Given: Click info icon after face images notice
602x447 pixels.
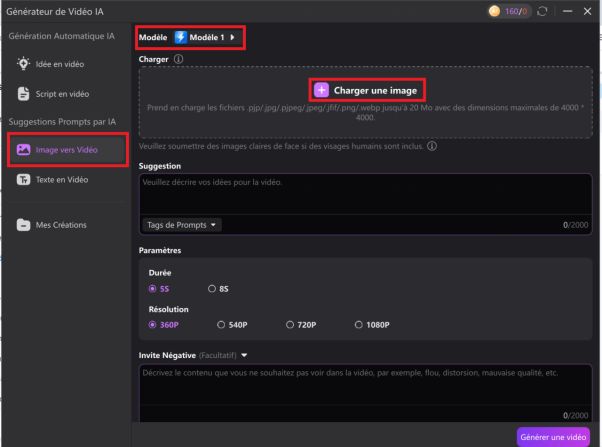Looking at the screenshot, I should point(432,146).
